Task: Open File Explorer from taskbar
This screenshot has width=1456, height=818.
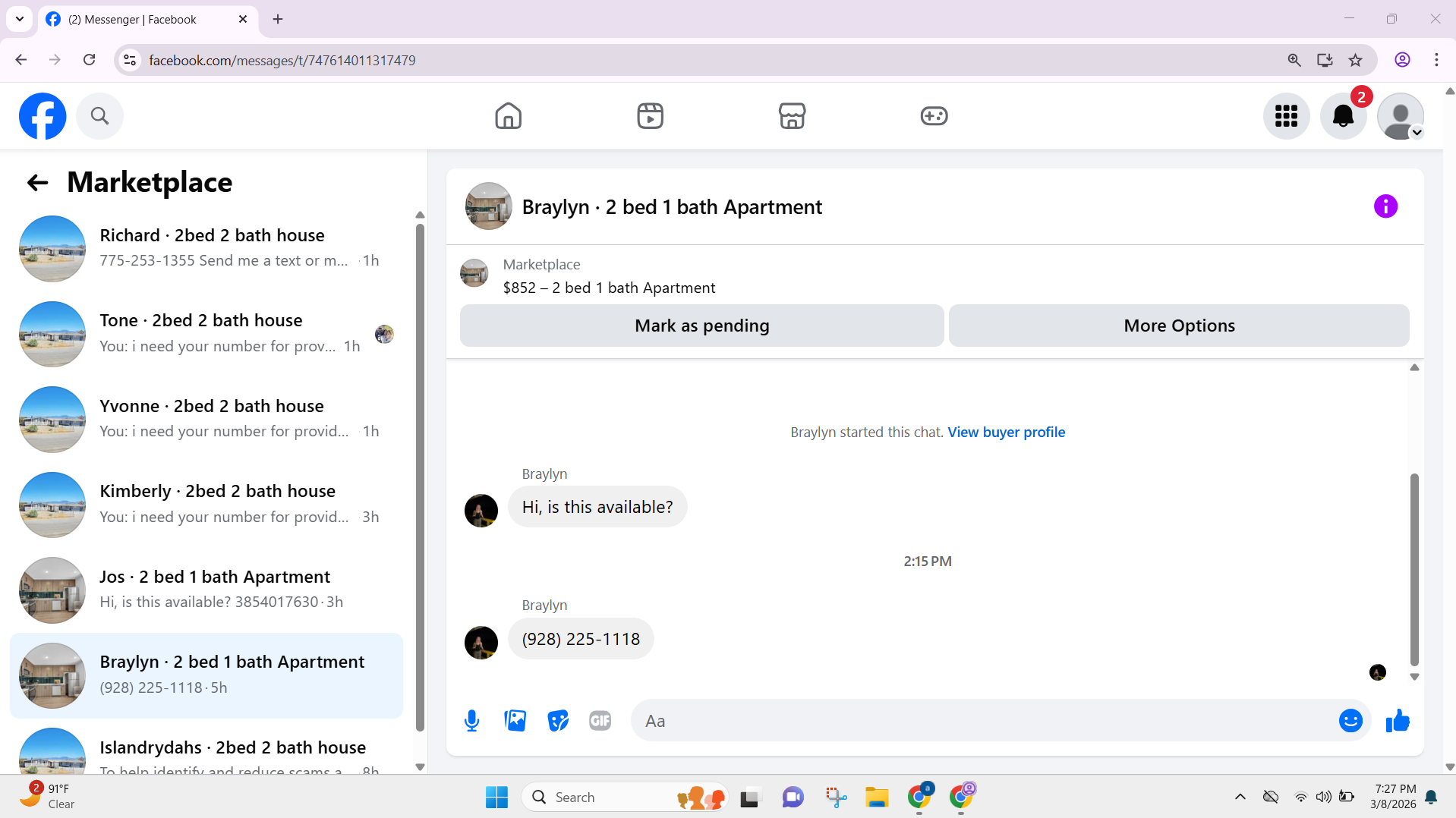Action: click(877, 798)
